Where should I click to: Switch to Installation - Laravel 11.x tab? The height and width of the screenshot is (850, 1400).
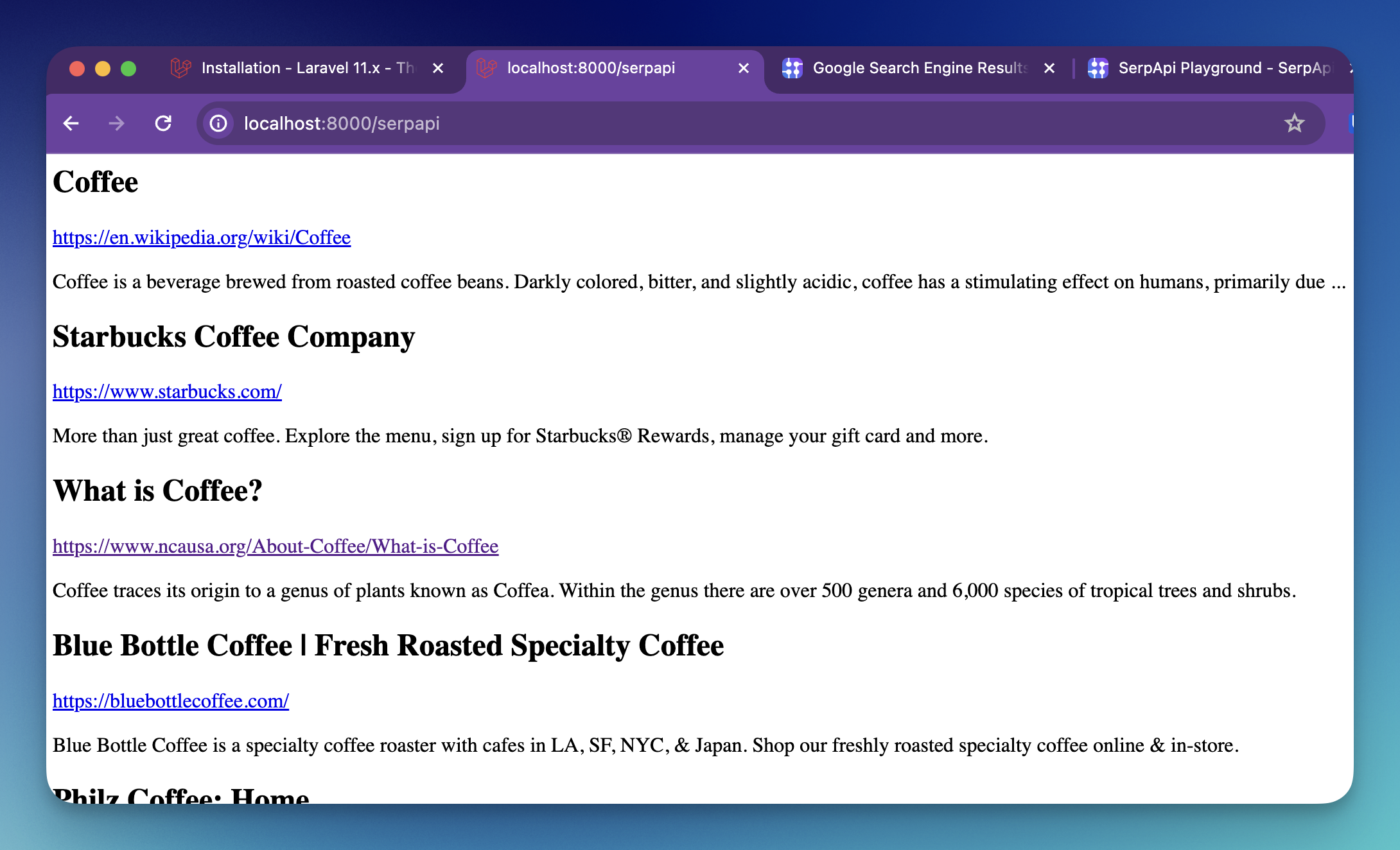(302, 68)
